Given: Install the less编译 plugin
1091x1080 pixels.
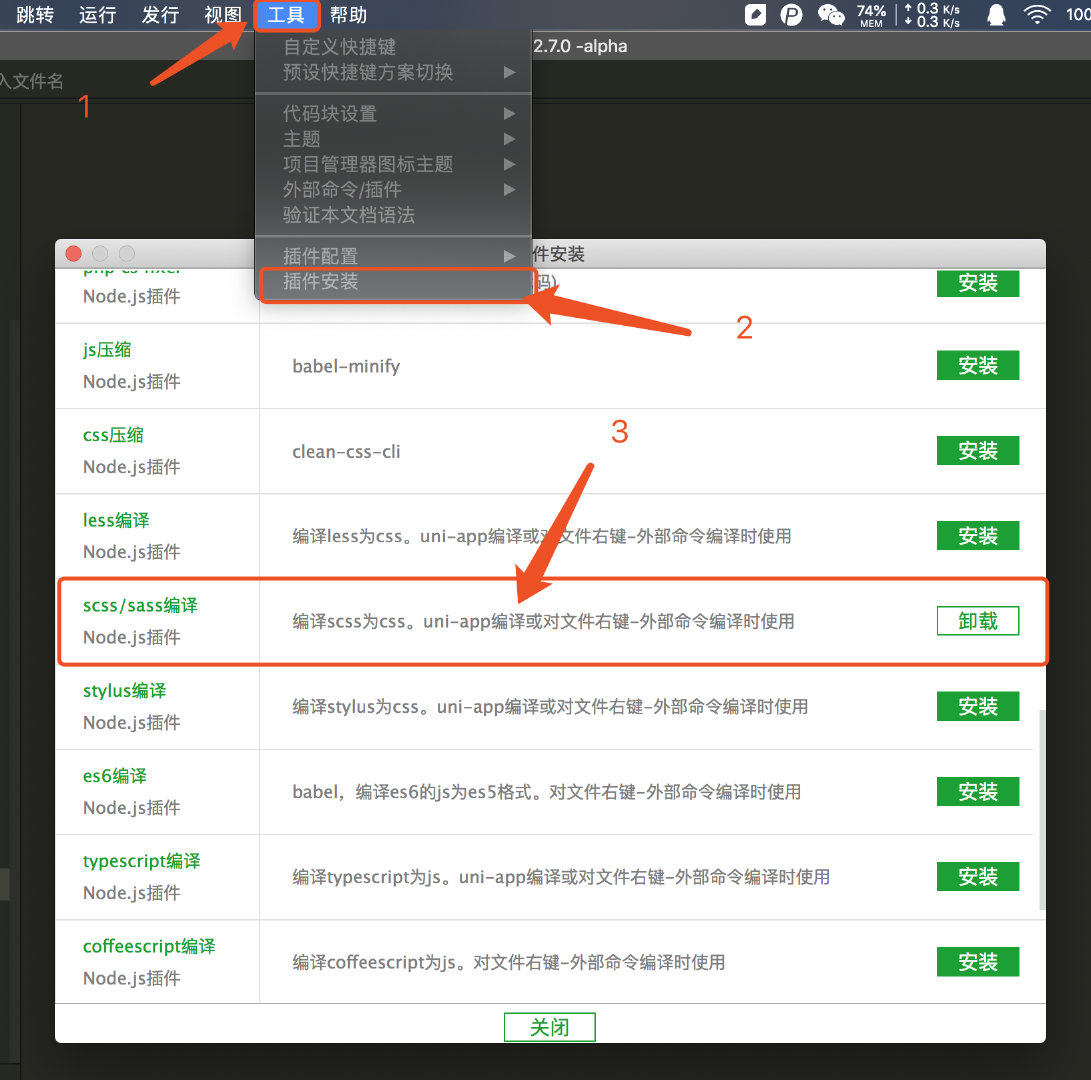Looking at the screenshot, I should (x=977, y=535).
